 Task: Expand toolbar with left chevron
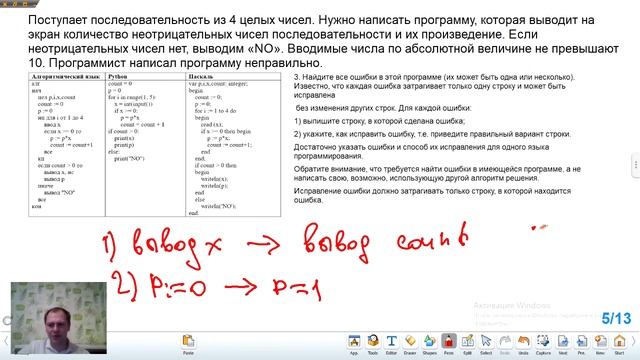[6, 341]
